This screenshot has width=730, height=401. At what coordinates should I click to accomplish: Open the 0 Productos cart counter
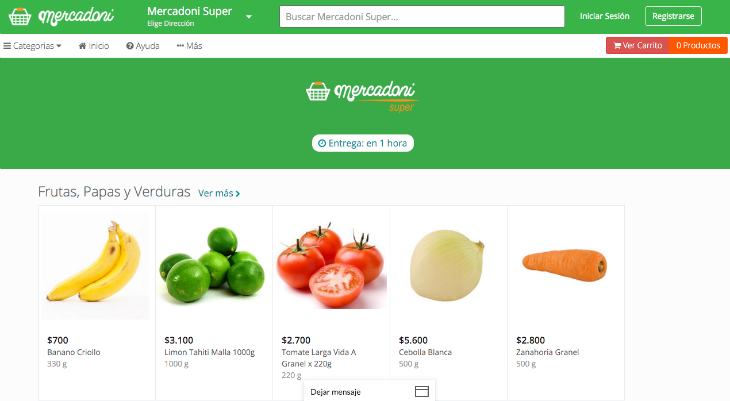698,45
